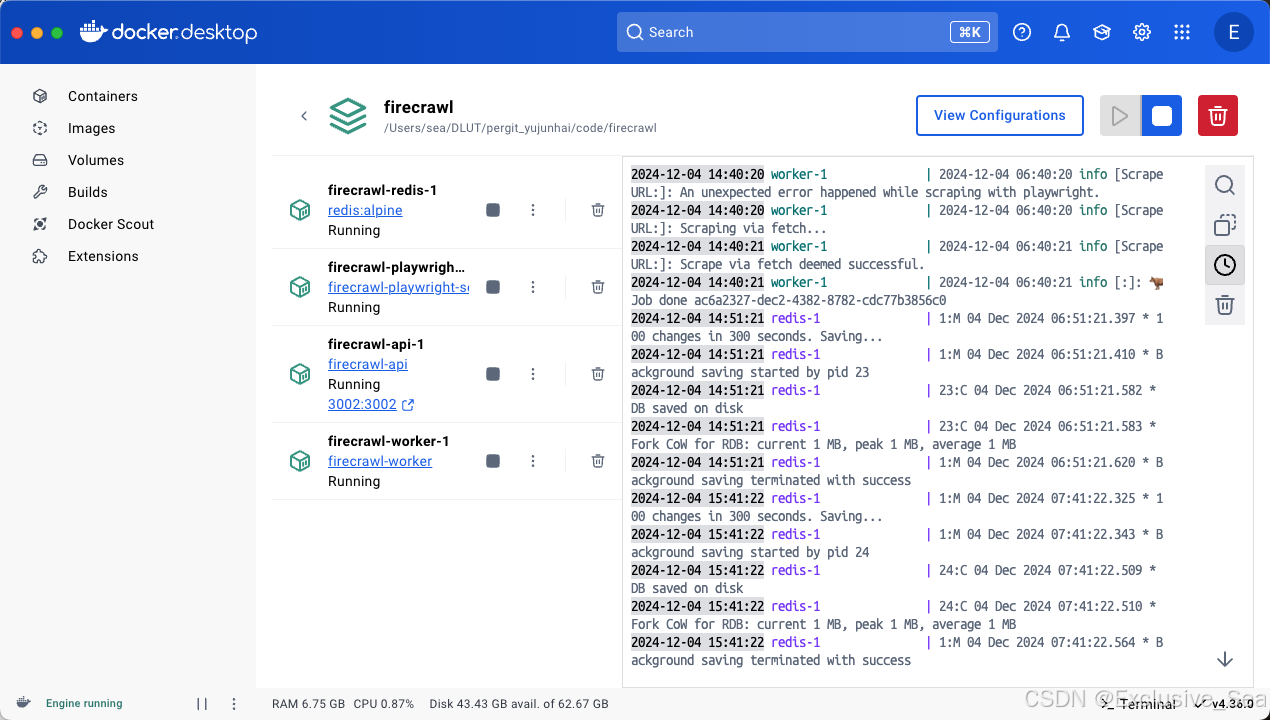Open engine options menu with three dots in status bar
Viewport: 1270px width, 720px height.
(x=234, y=704)
